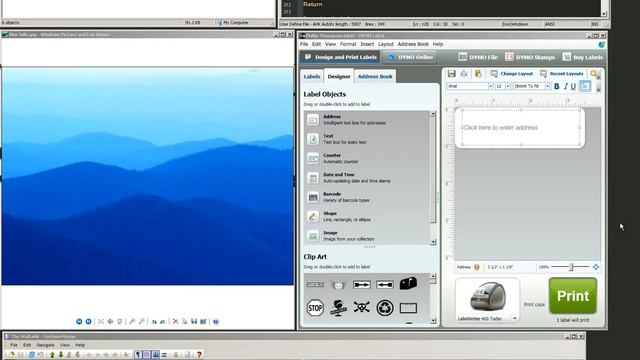The height and width of the screenshot is (360, 640).
Task: Toggle the highlighted alignment button
Action: (585, 86)
